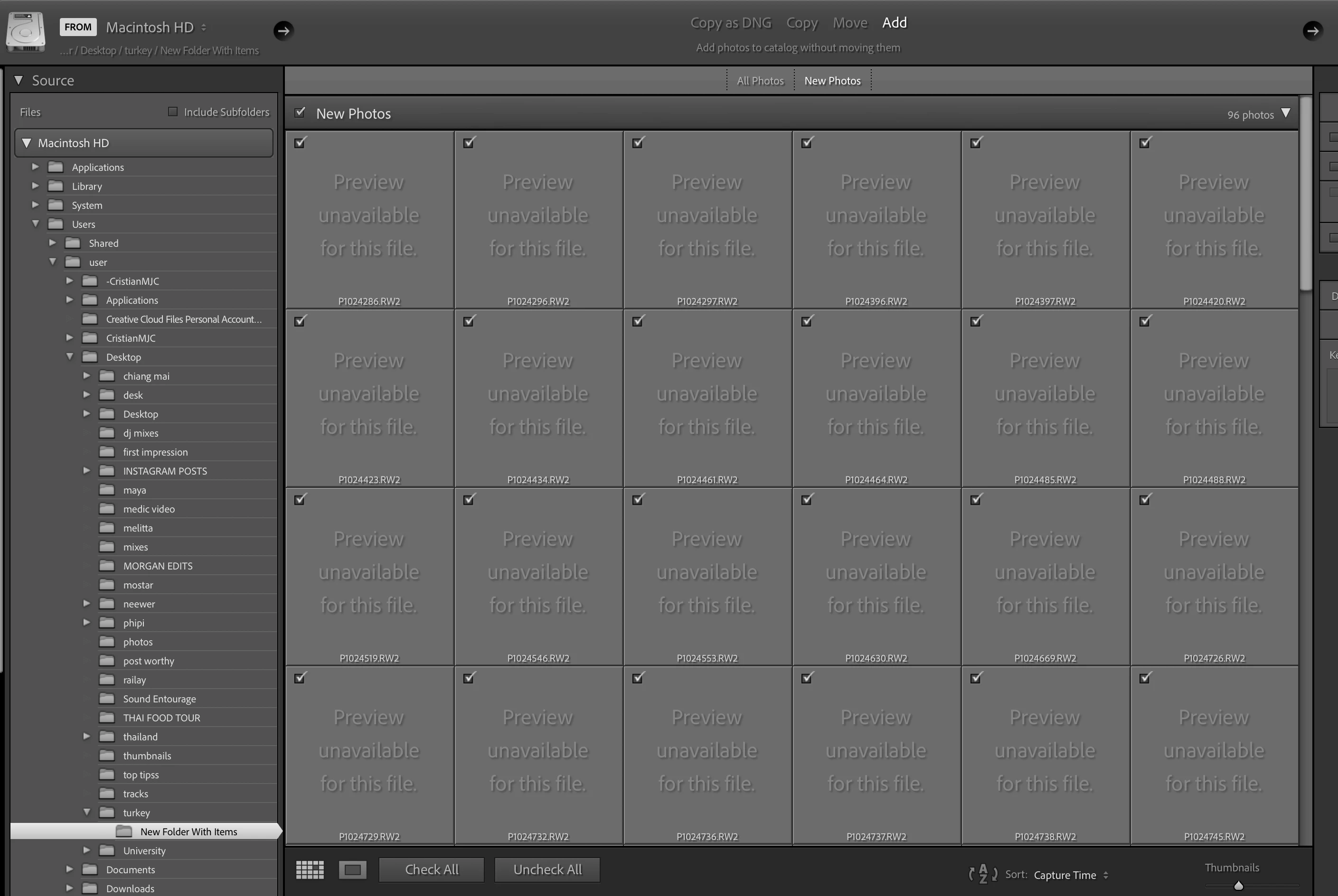Click the Applications folder icon under Macintosh HD
The height and width of the screenshot is (896, 1338).
click(56, 167)
